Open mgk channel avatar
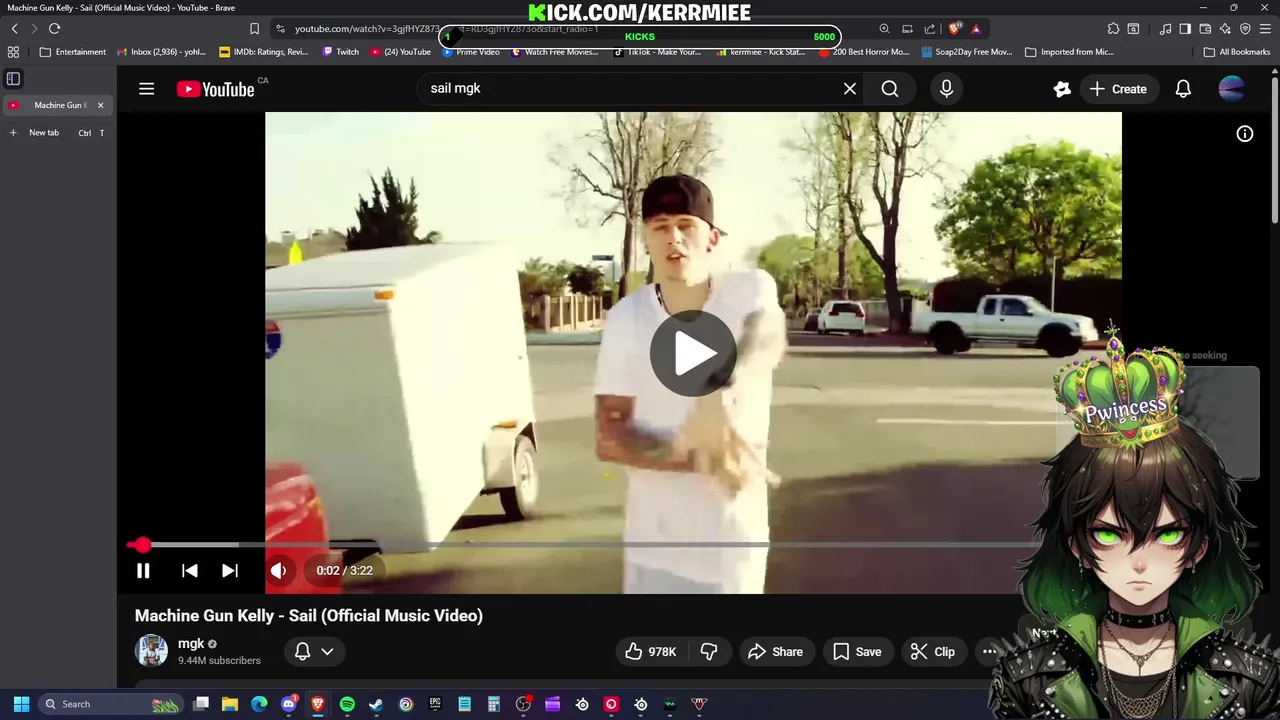 152,651
